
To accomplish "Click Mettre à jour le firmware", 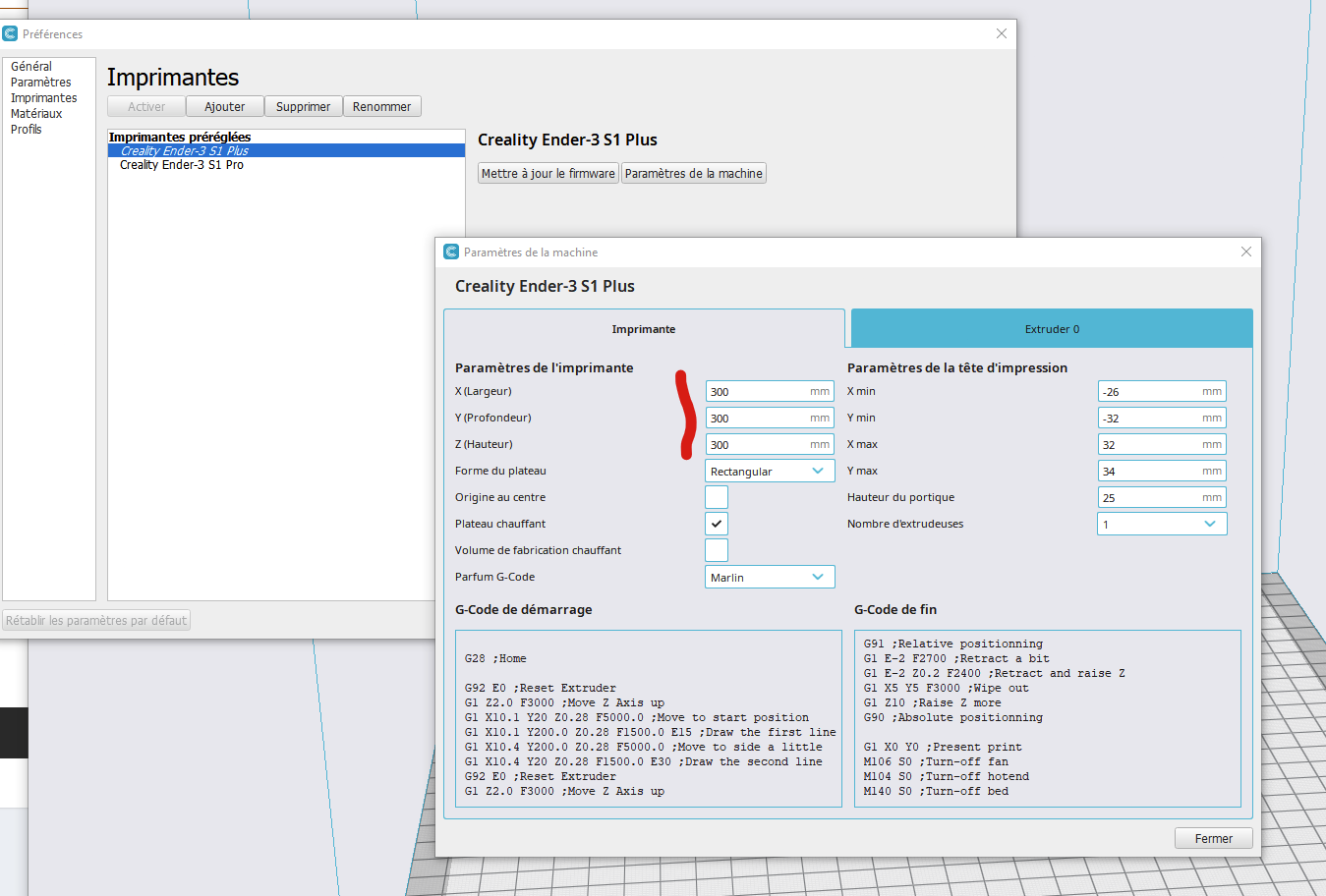I will pos(548,173).
